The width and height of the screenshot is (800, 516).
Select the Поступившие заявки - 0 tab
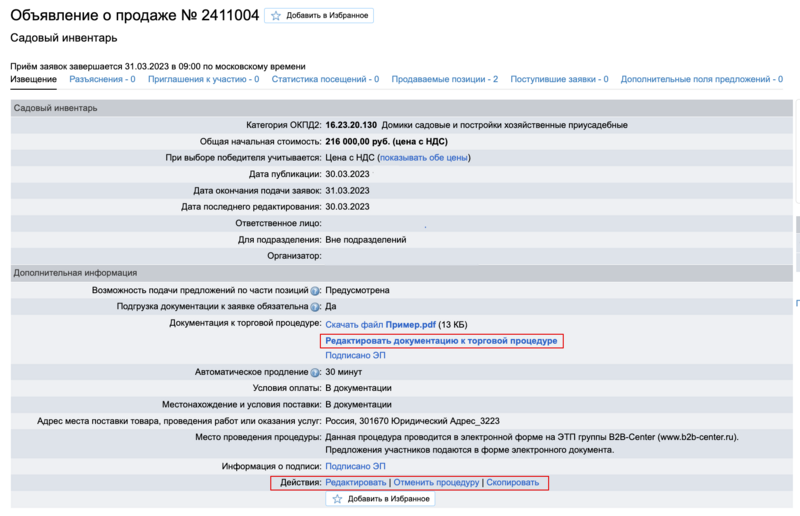tap(559, 79)
